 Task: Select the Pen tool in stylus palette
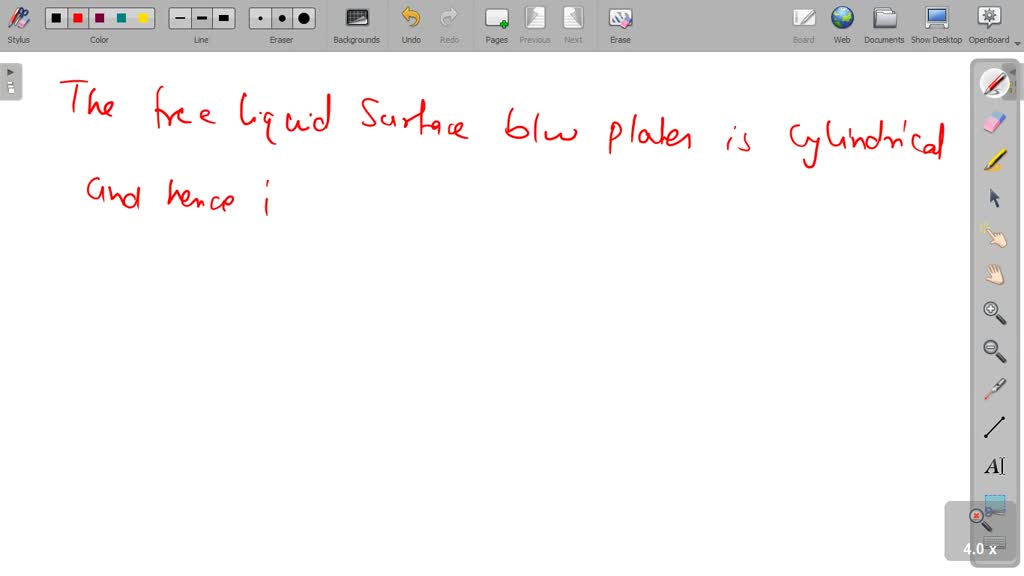click(994, 84)
